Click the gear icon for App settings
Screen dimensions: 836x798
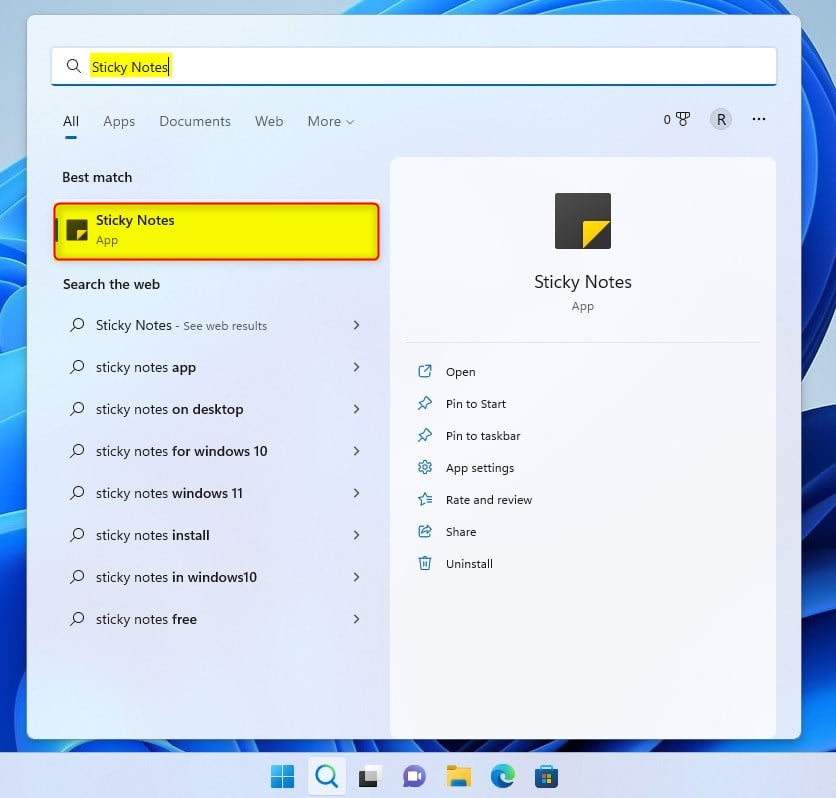pyautogui.click(x=425, y=467)
